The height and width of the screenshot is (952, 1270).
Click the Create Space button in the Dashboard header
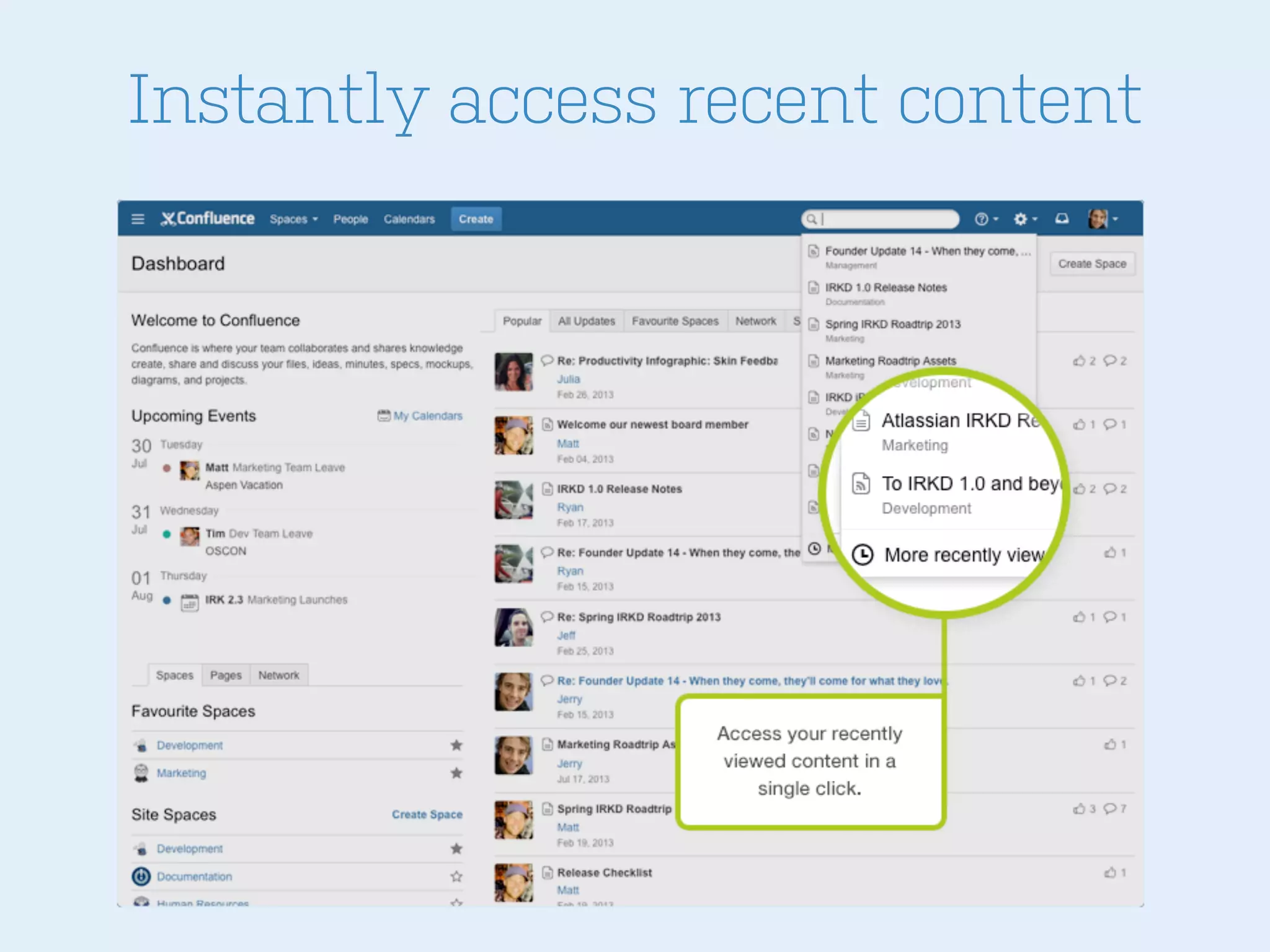click(x=1092, y=263)
